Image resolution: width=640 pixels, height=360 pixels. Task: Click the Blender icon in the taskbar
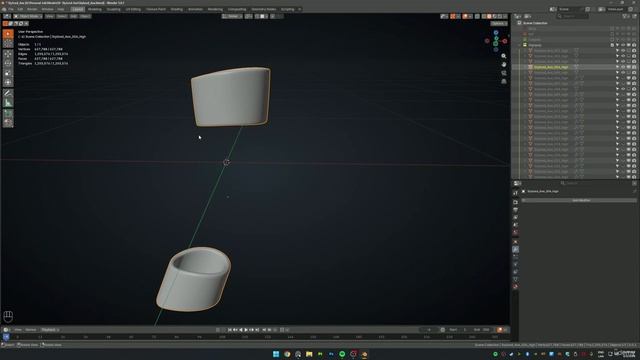[364, 354]
